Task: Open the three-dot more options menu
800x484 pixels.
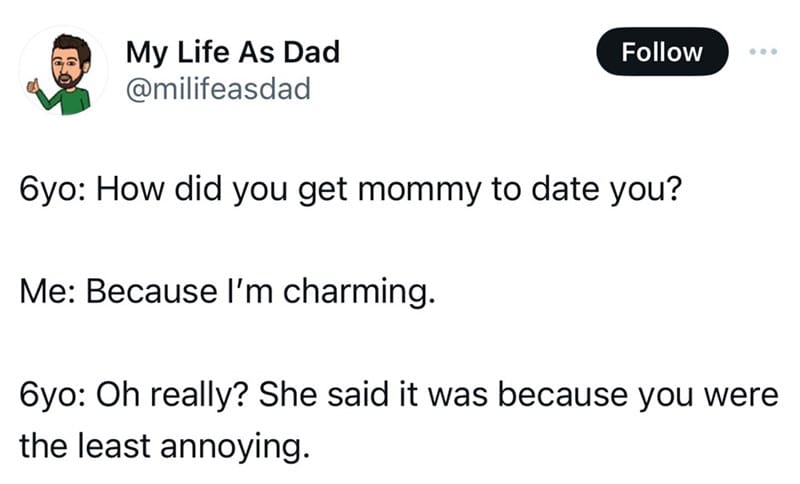Action: pyautogui.click(x=763, y=52)
